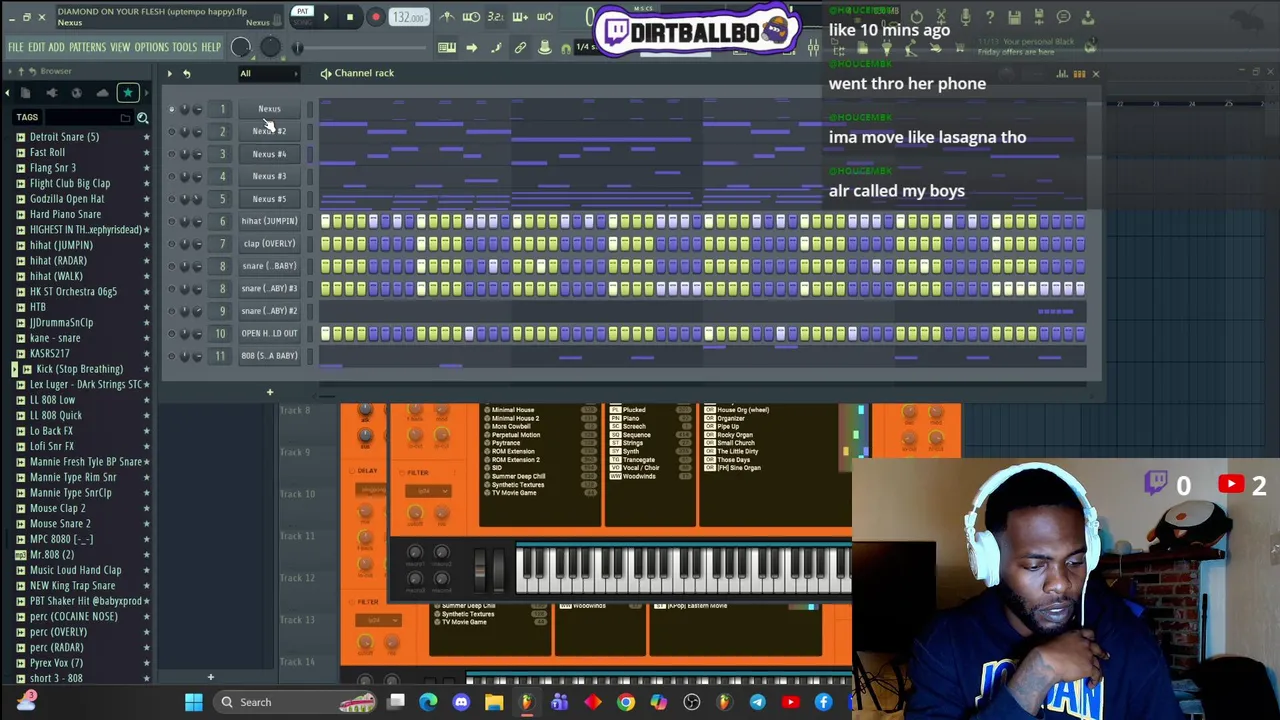The height and width of the screenshot is (720, 1280).
Task: Open the FILE menu
Action: pyautogui.click(x=16, y=47)
